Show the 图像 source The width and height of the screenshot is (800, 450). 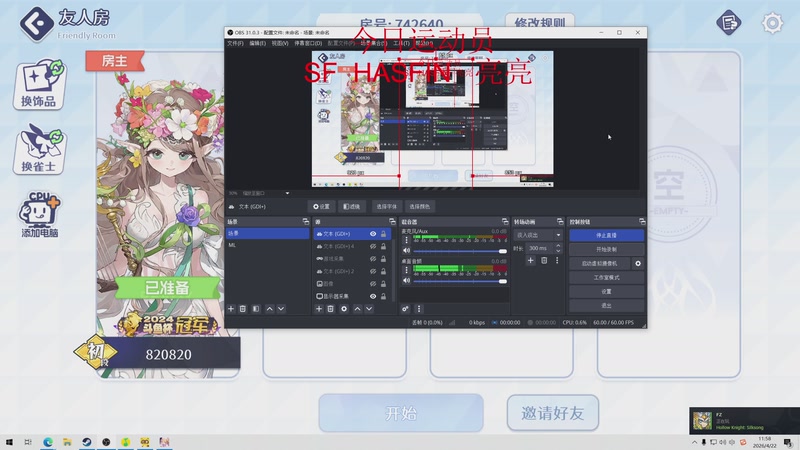(x=373, y=284)
